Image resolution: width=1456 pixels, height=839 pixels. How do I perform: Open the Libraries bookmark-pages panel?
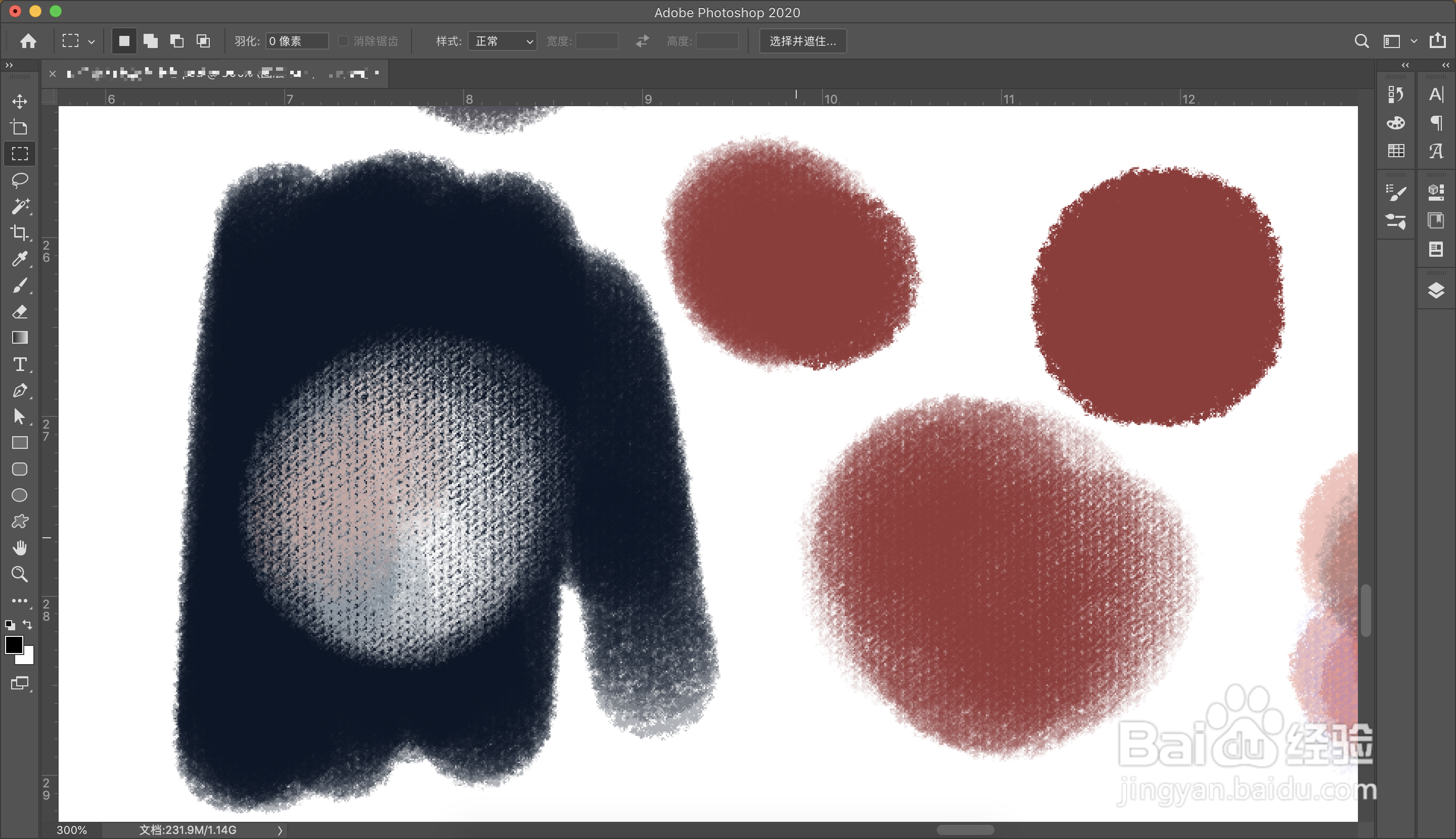pos(1436,221)
